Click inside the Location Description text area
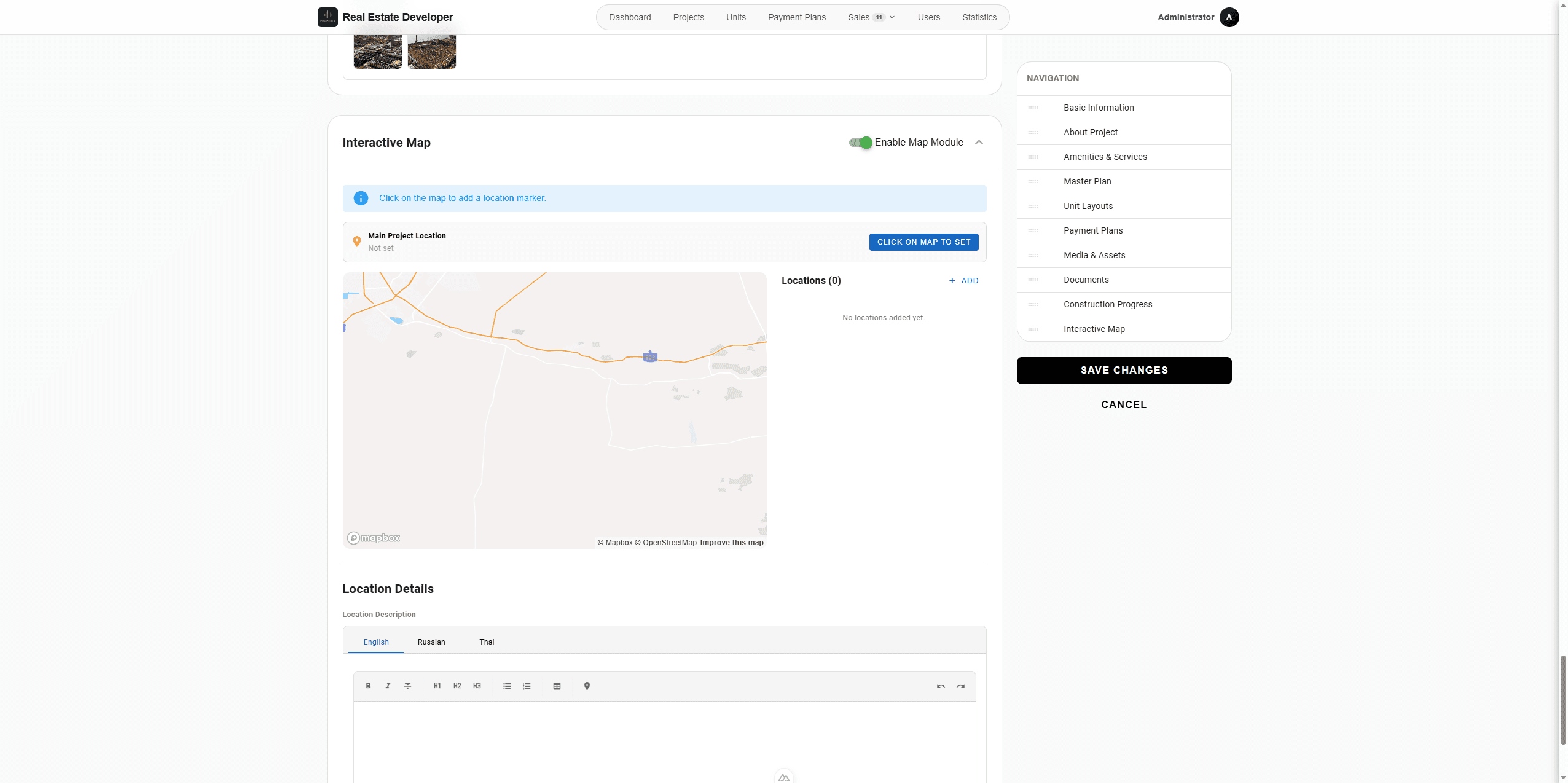The width and height of the screenshot is (1568, 783). 664,742
